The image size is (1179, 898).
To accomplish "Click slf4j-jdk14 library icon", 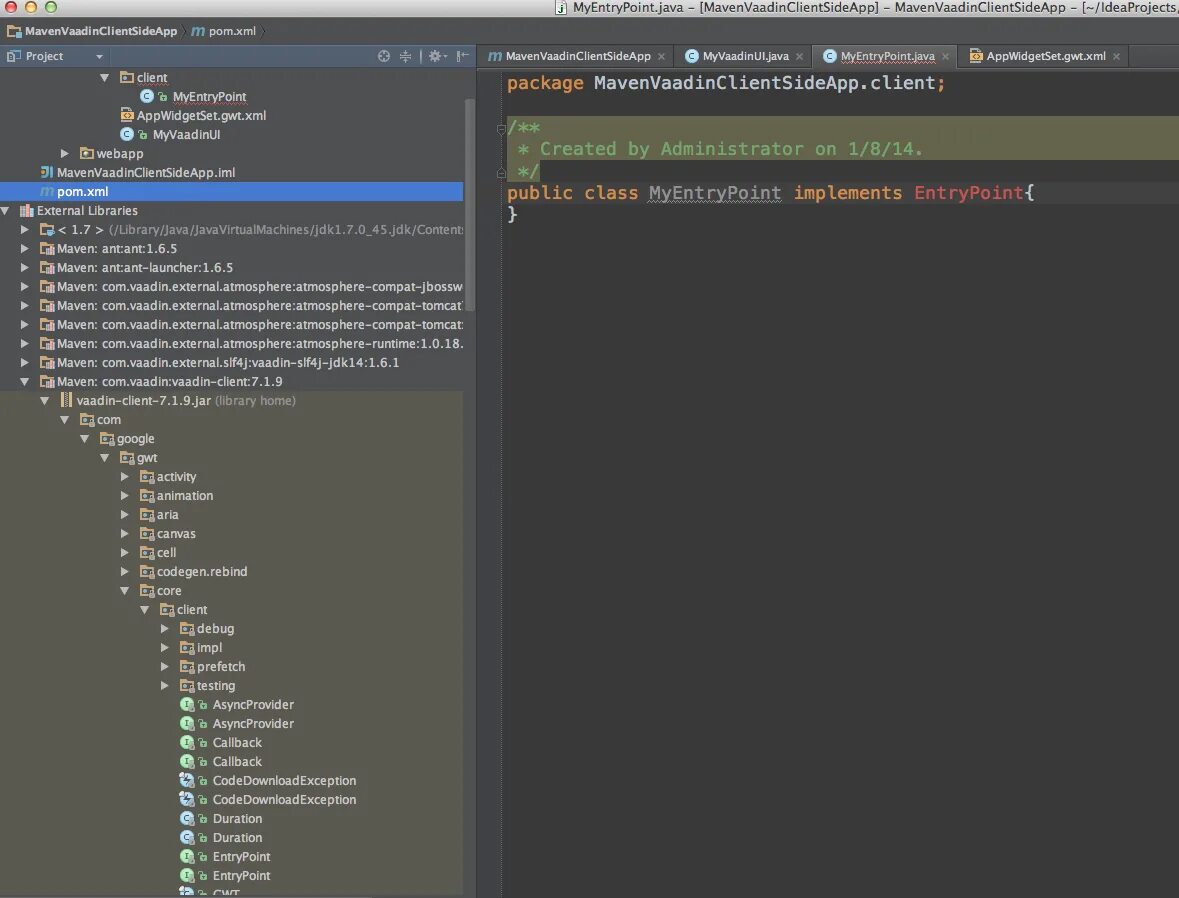I will 47,363.
